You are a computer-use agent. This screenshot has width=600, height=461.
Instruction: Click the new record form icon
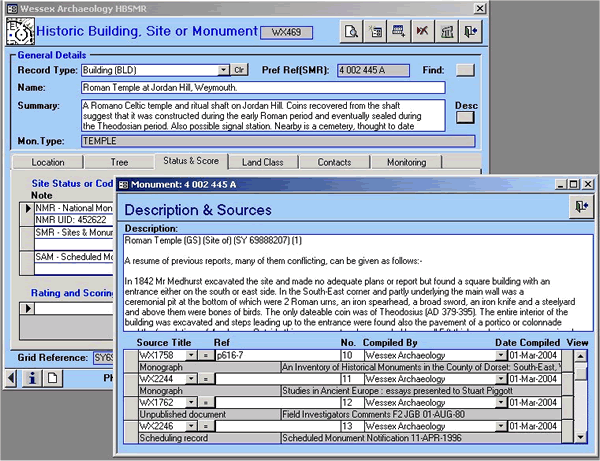pos(377,33)
